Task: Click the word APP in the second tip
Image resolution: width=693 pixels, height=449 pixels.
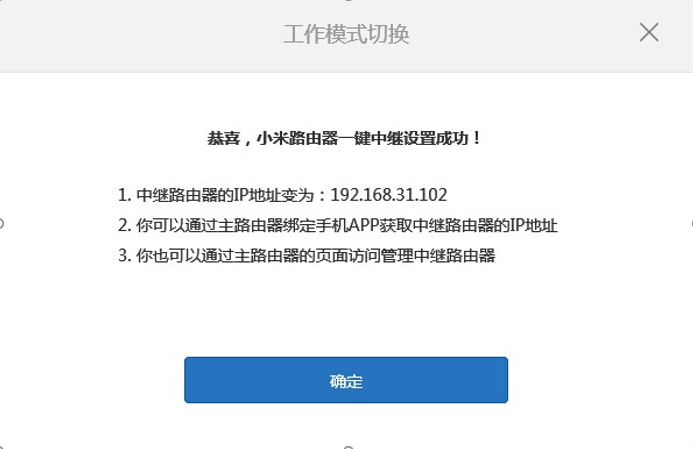Action: [365, 225]
